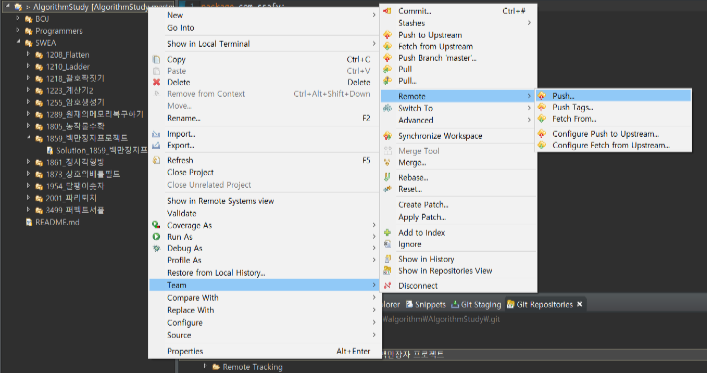Click the Disconnect icon
Image resolution: width=707 pixels, height=373 pixels.
tap(387, 286)
